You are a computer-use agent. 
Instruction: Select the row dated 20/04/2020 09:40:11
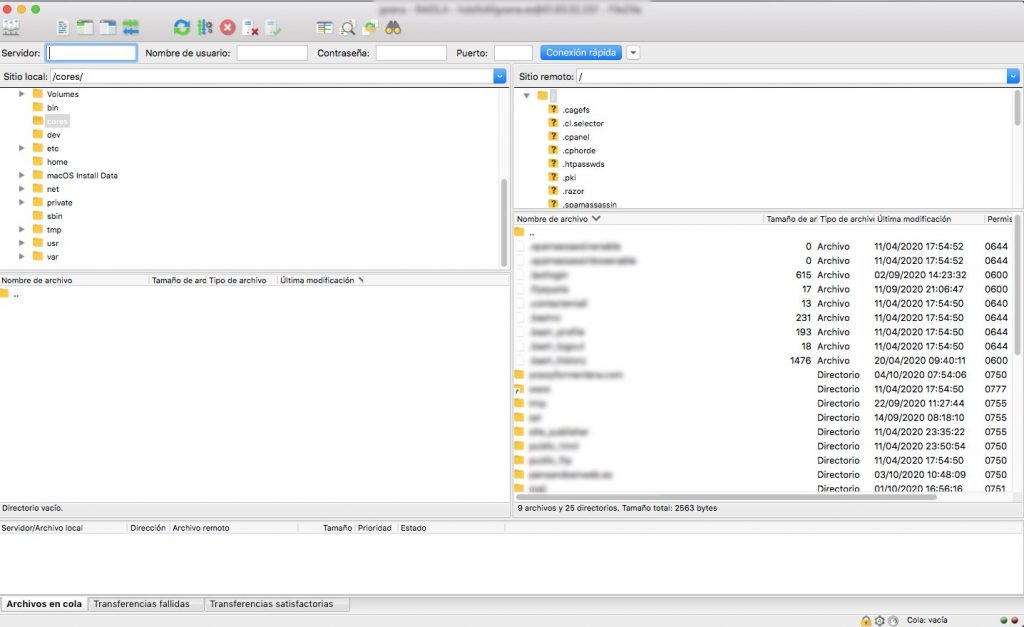(x=764, y=361)
